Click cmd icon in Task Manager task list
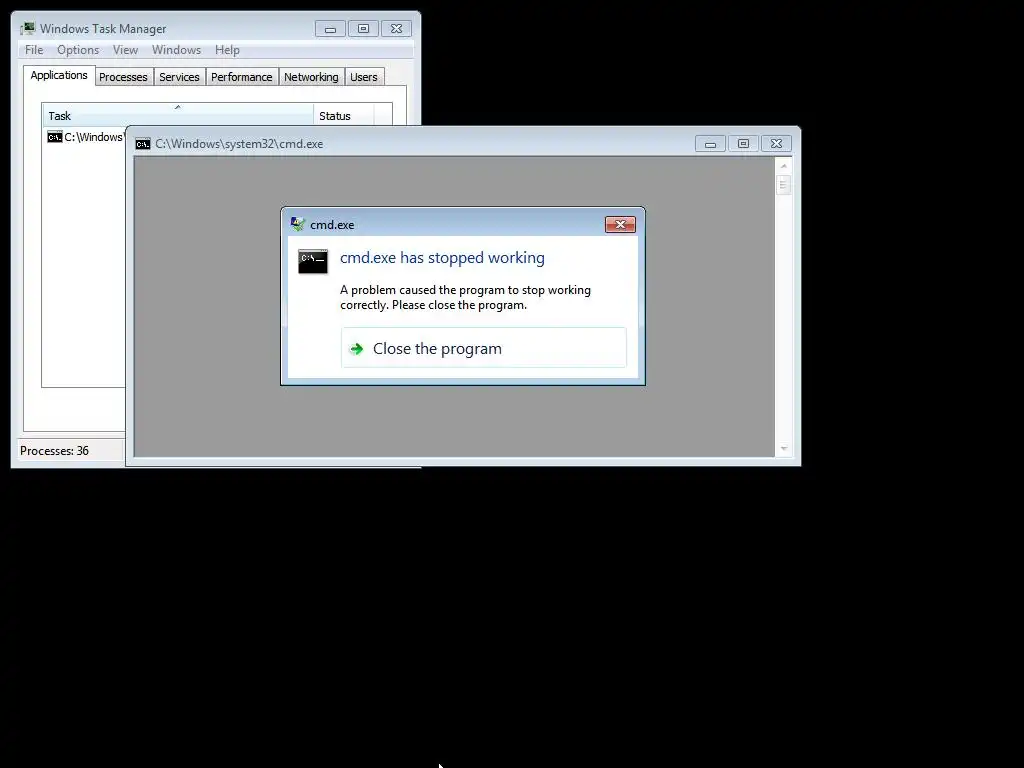This screenshot has height=768, width=1024. pos(55,137)
